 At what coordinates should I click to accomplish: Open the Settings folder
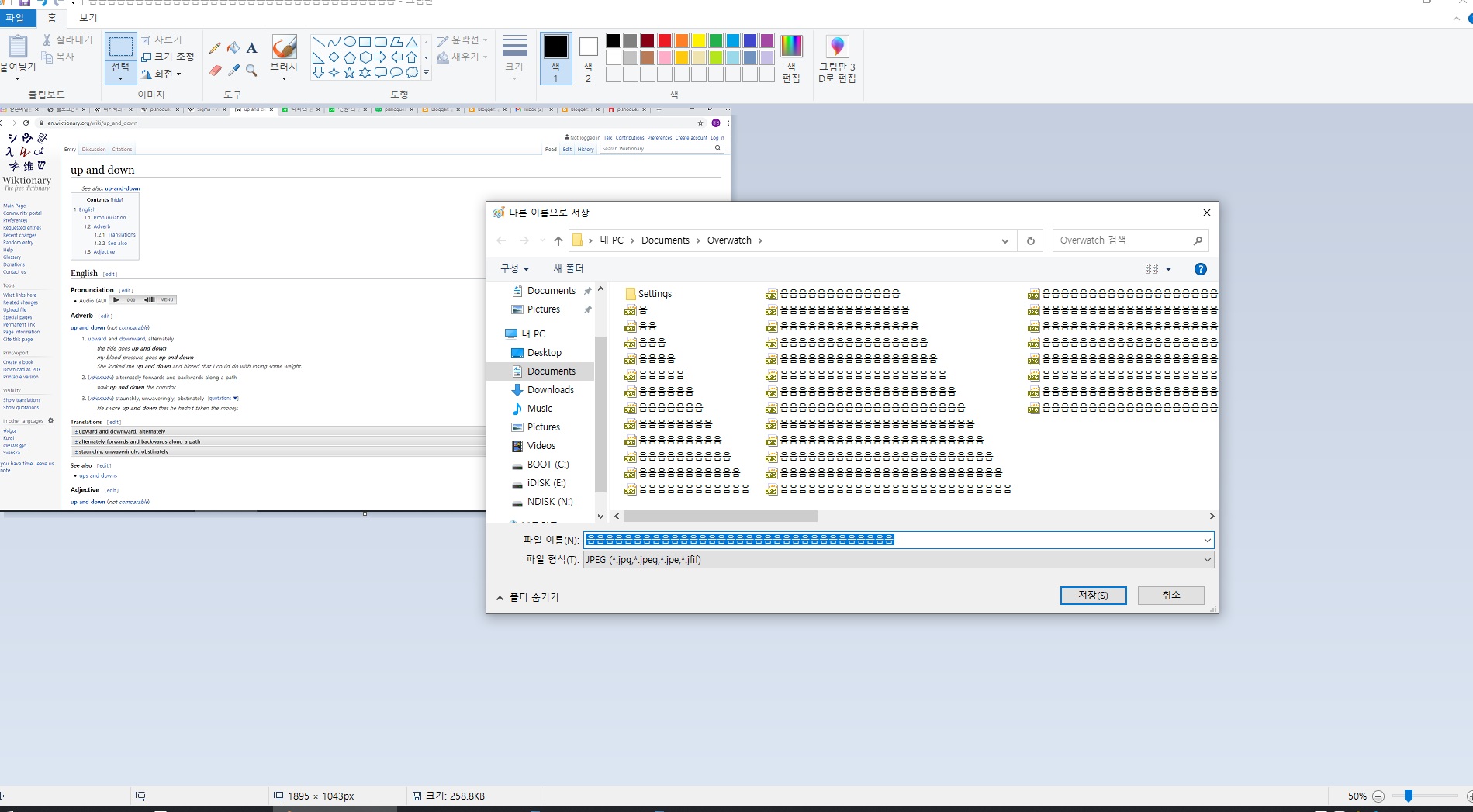(648, 294)
